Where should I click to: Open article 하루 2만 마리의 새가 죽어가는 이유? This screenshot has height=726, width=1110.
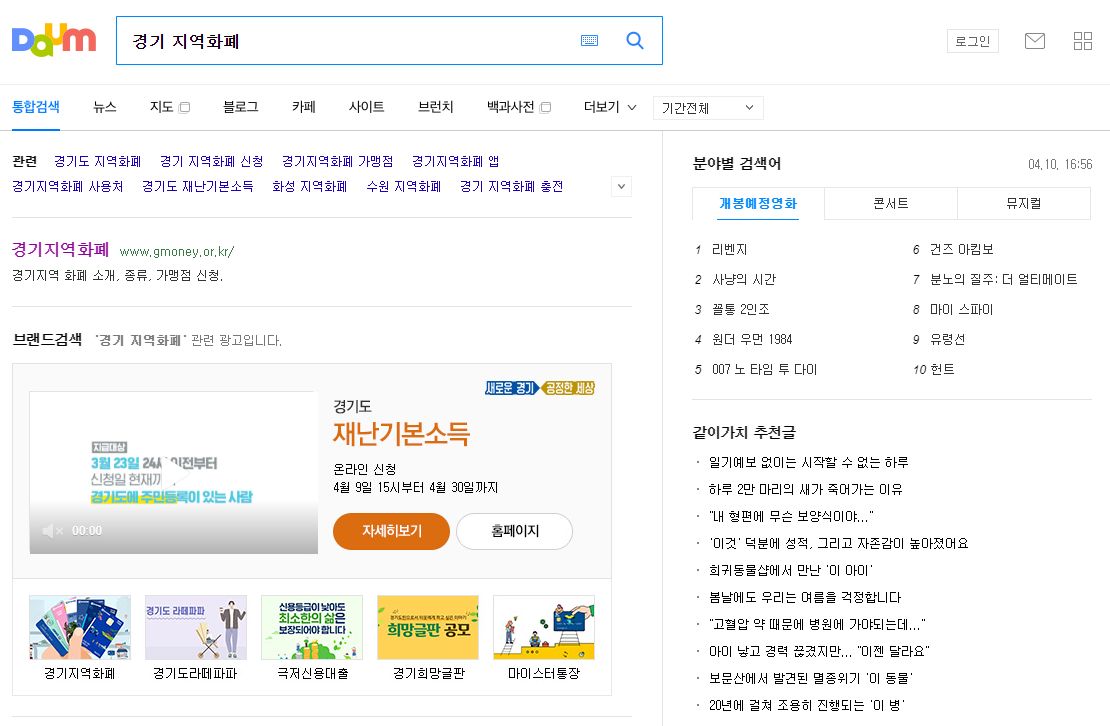806,489
